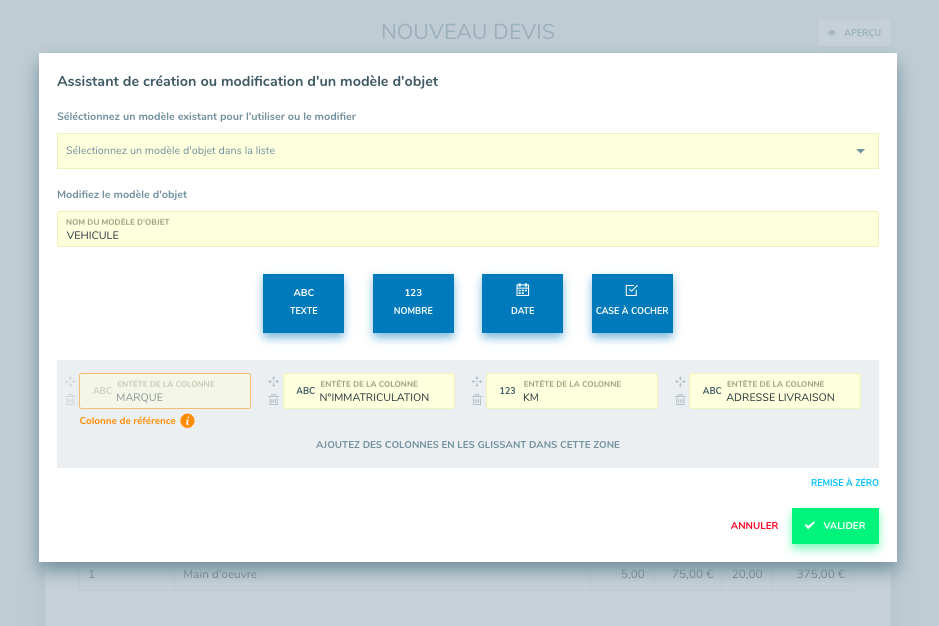Pick the DATE column type tile
This screenshot has width=939, height=626.
click(x=522, y=303)
